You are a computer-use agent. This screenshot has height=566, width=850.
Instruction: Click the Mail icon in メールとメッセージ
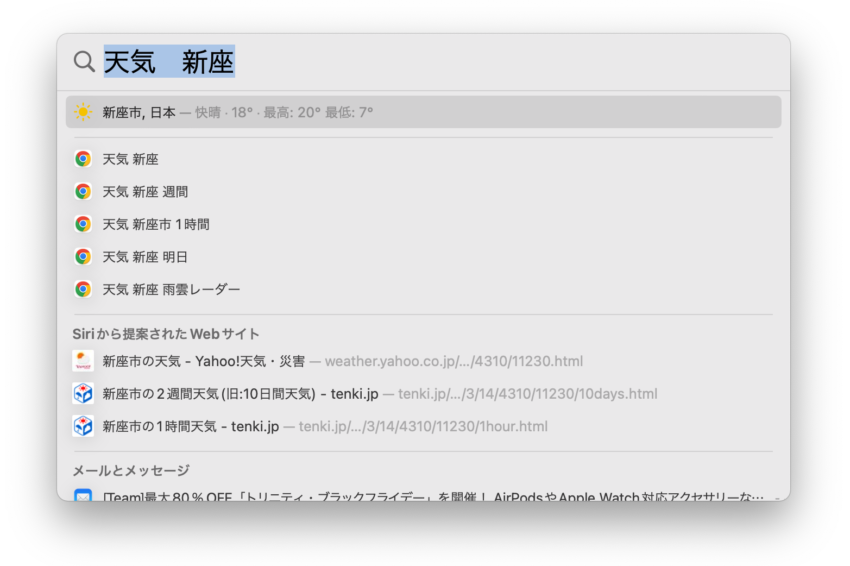(83, 495)
